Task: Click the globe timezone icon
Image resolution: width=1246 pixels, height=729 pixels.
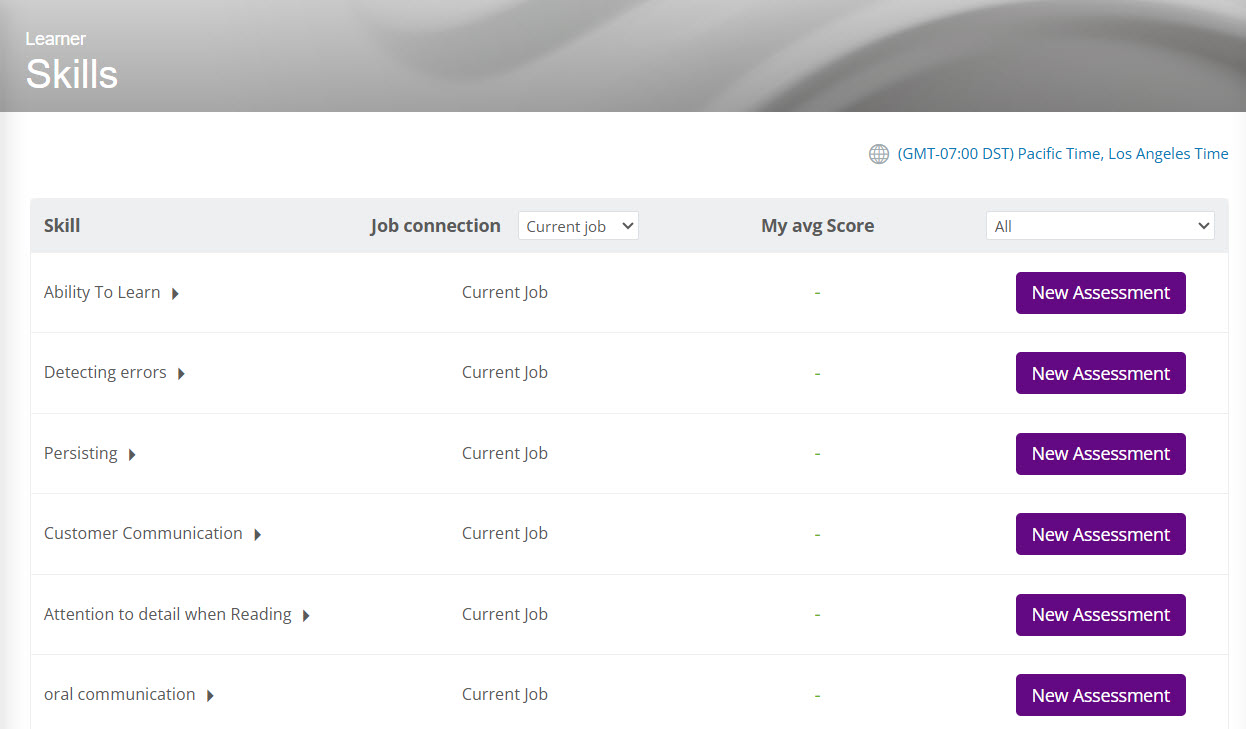Action: pos(878,154)
